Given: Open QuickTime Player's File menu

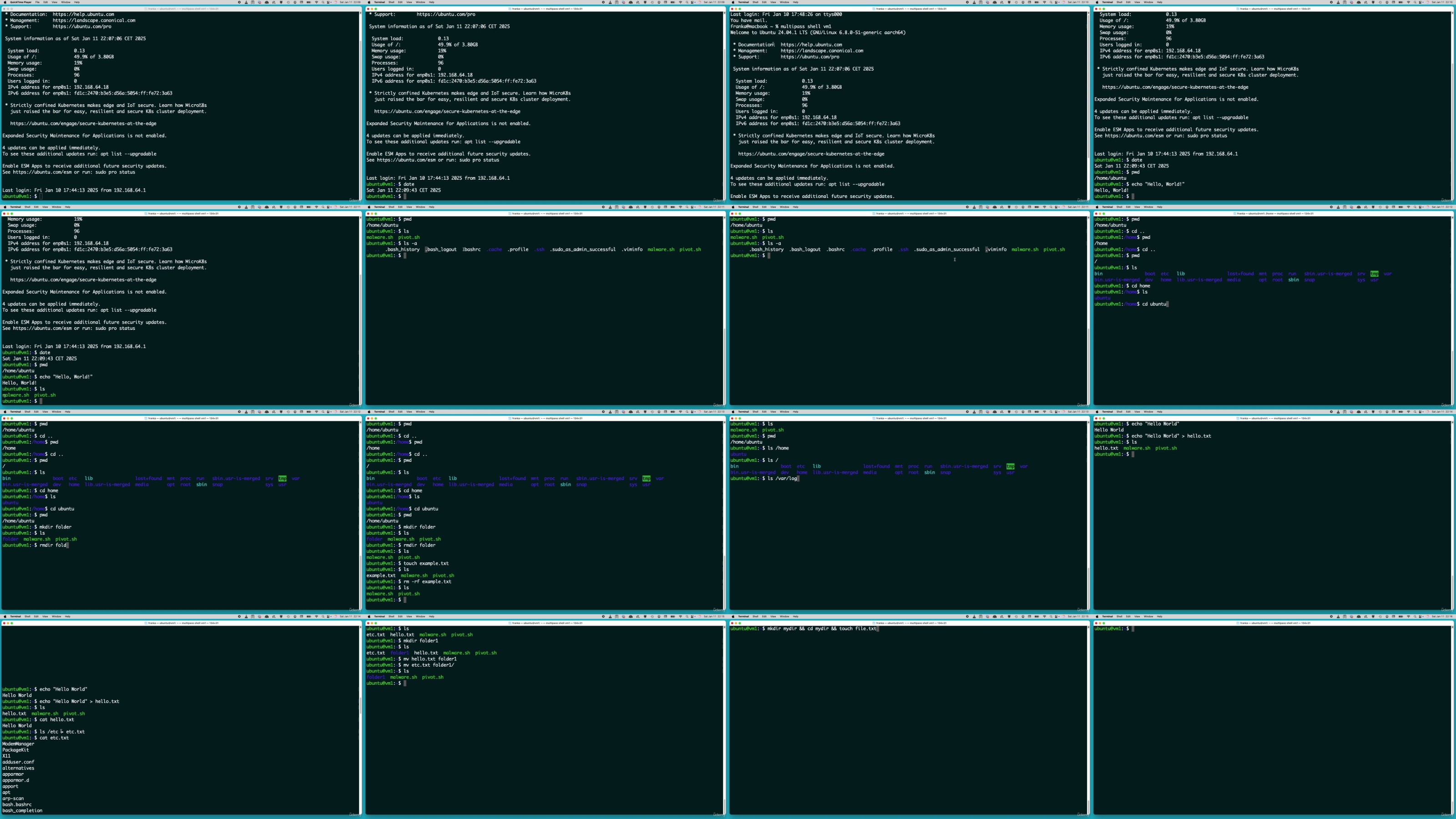Looking at the screenshot, I should point(37,2).
